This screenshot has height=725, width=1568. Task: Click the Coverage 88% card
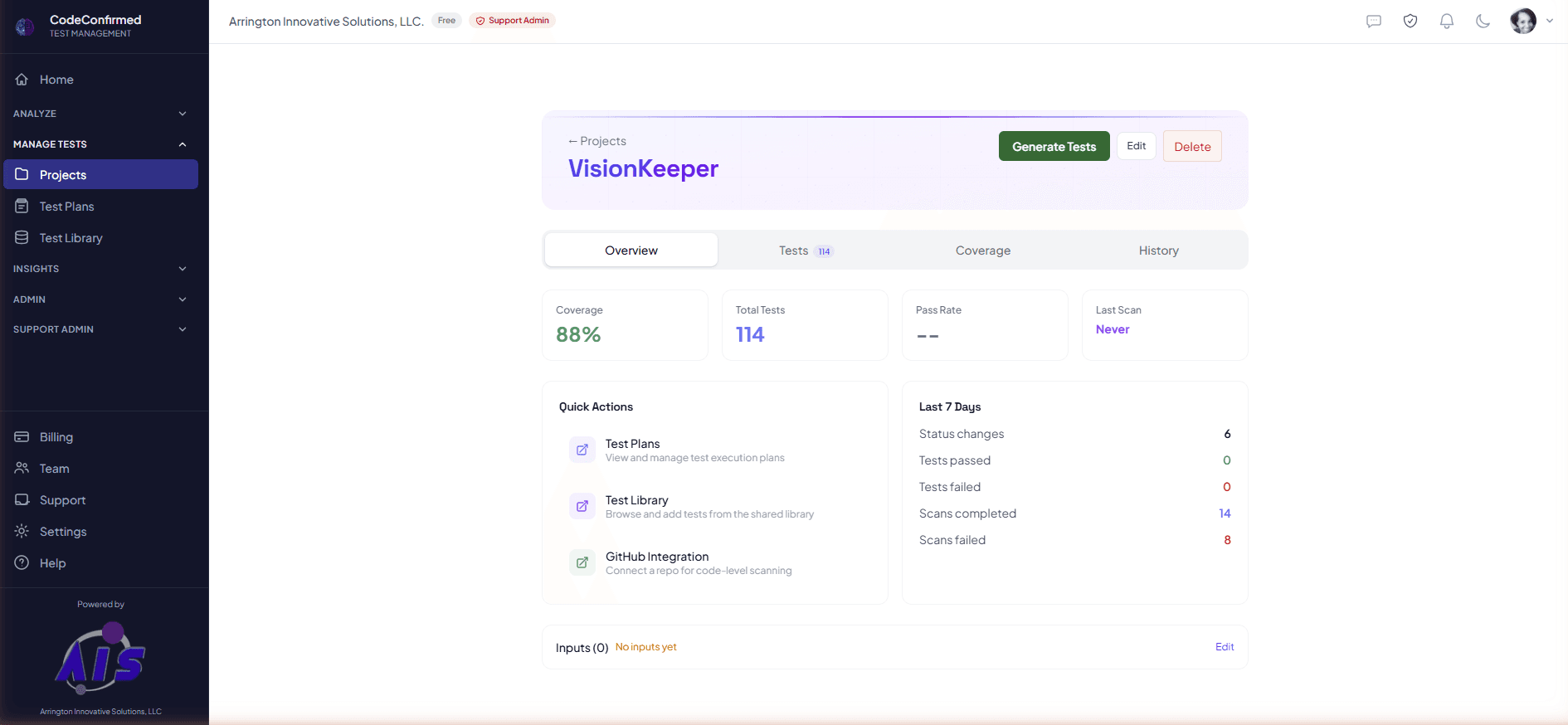click(625, 325)
